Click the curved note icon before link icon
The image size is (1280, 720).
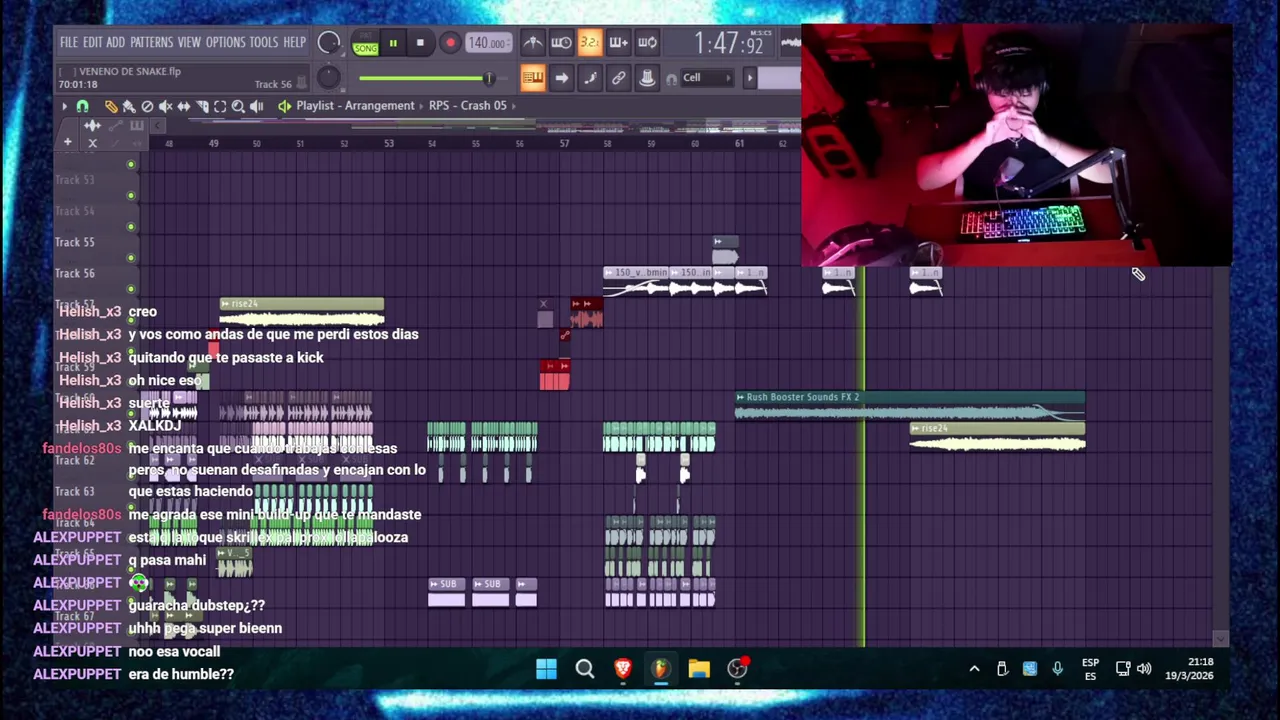pos(590,78)
